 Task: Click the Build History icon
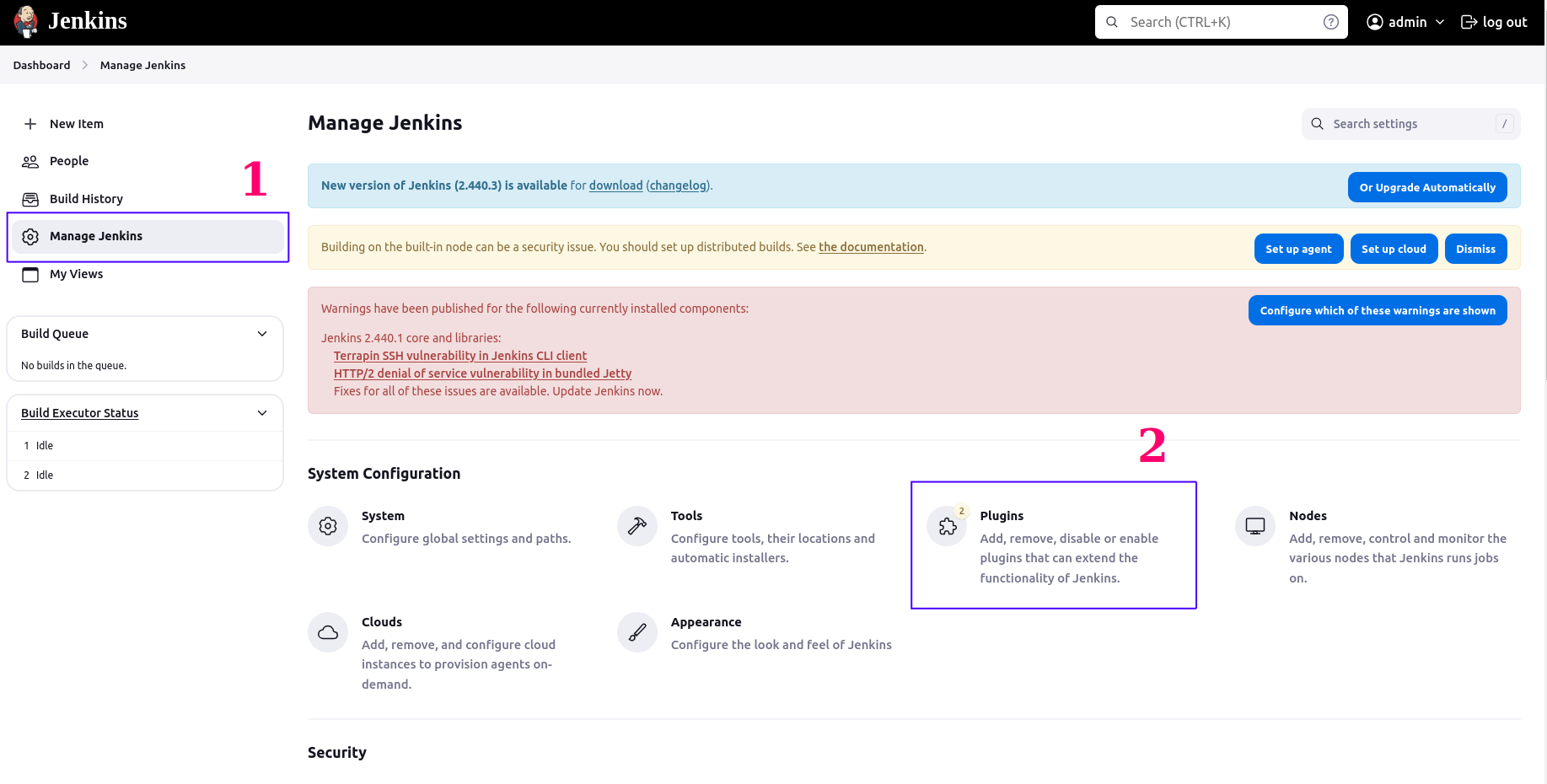tap(30, 199)
